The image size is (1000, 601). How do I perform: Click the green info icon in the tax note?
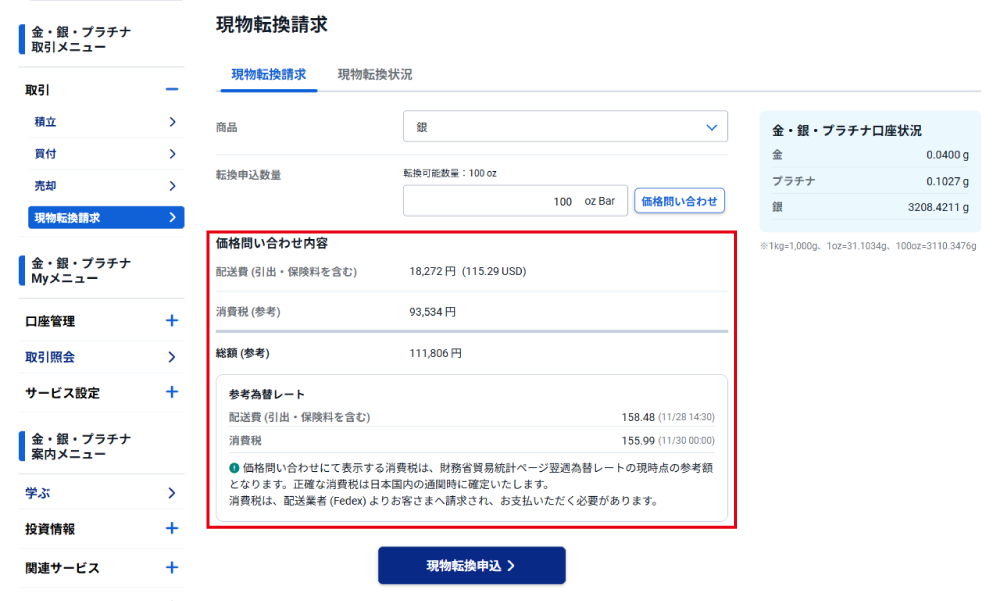(234, 468)
